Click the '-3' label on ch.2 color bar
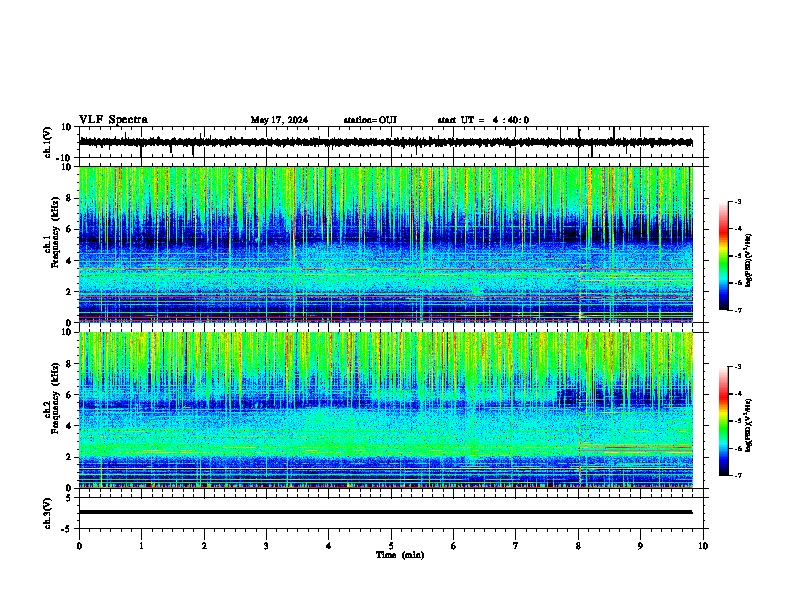 (x=738, y=367)
